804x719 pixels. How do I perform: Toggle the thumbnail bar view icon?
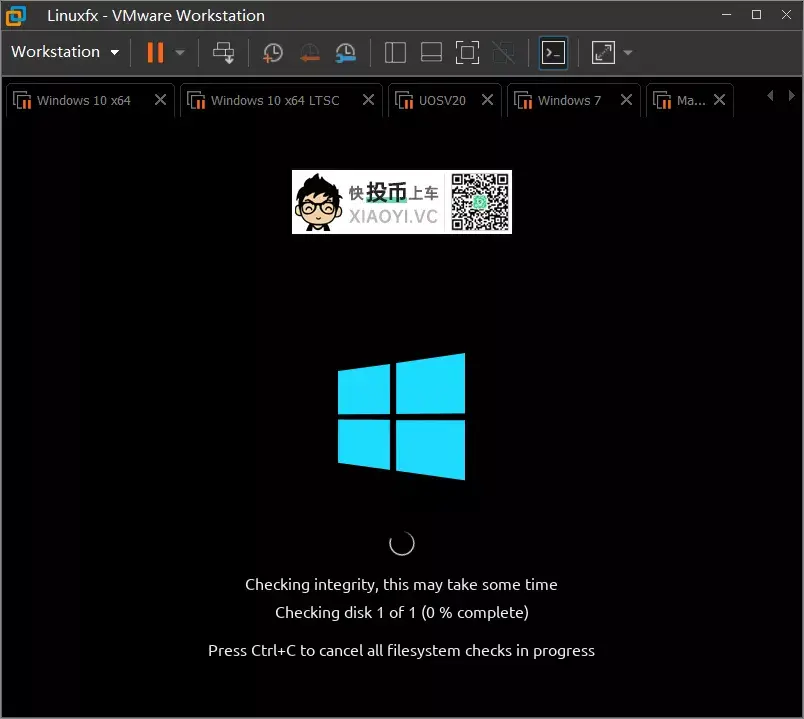[x=431, y=52]
